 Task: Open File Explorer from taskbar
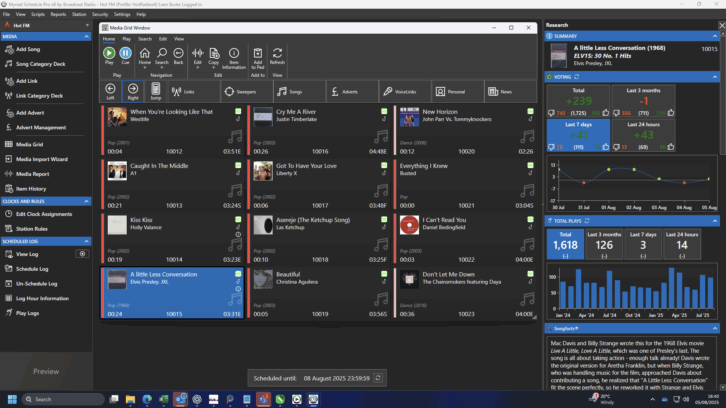click(130, 399)
